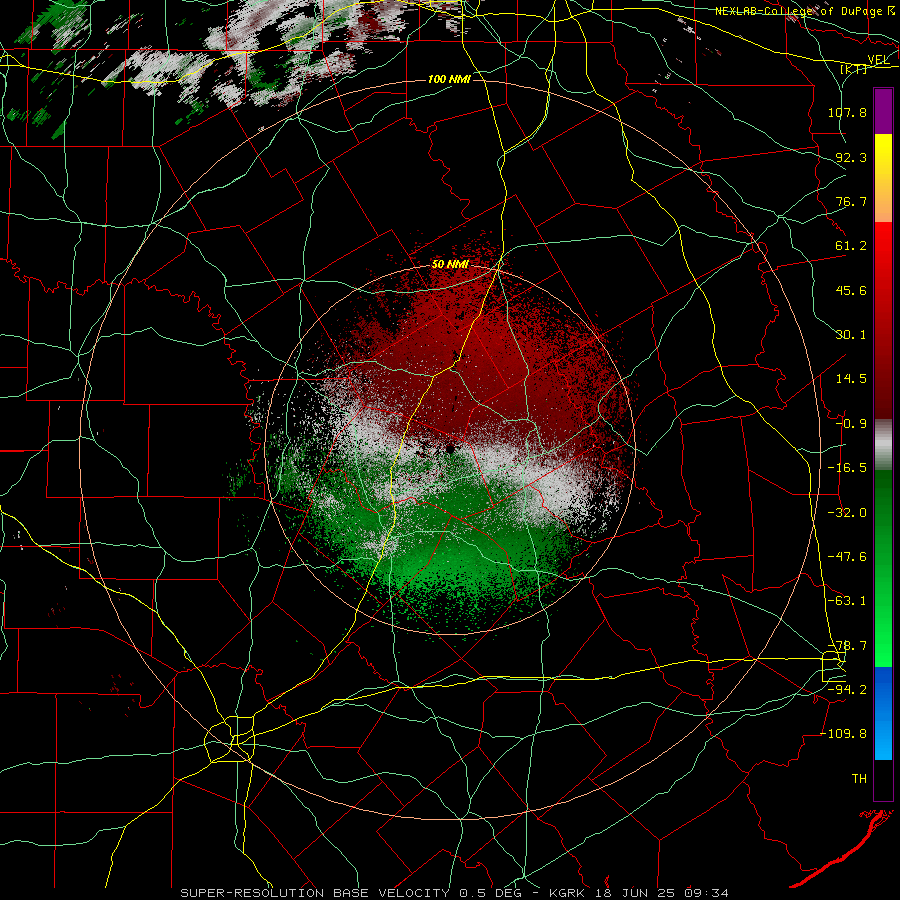Image resolution: width=900 pixels, height=900 pixels.
Task: Click the 45.6 velocity scale value
Action: pos(851,290)
